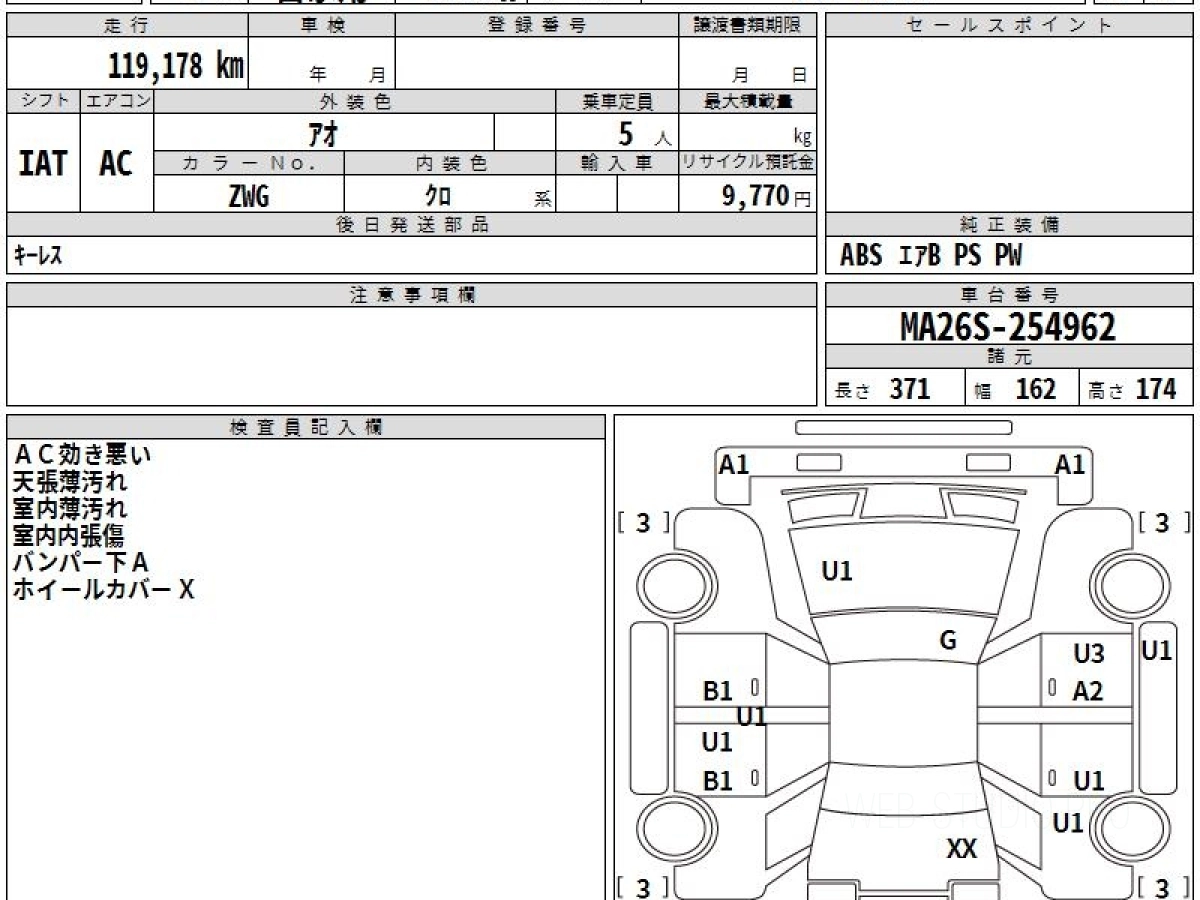Screen dimensions: 1200x900
Task: Click the U3 damage mark on diagram
Action: [x=1089, y=654]
